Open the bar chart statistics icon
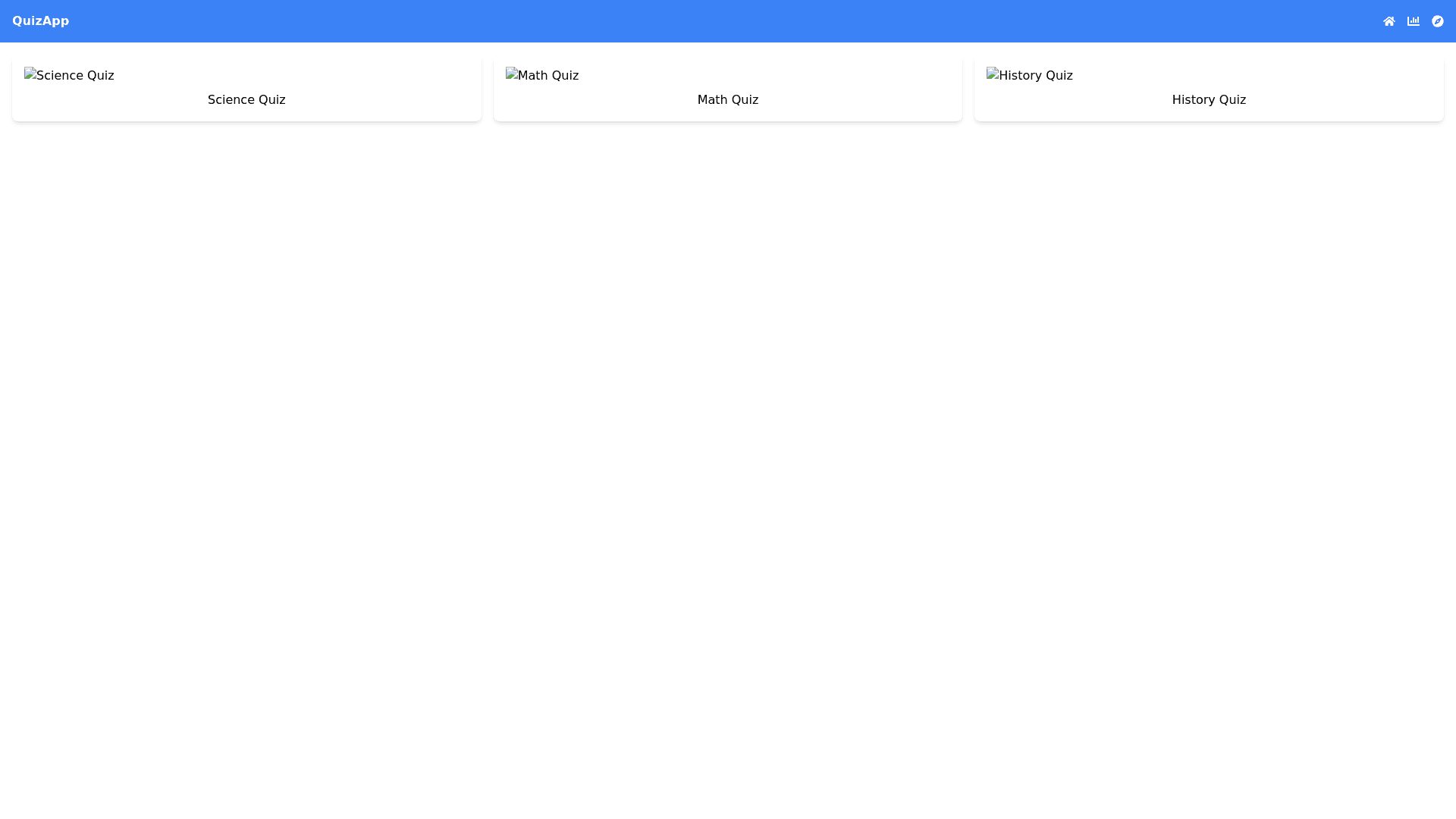Viewport: 1456px width, 819px height. click(1413, 21)
